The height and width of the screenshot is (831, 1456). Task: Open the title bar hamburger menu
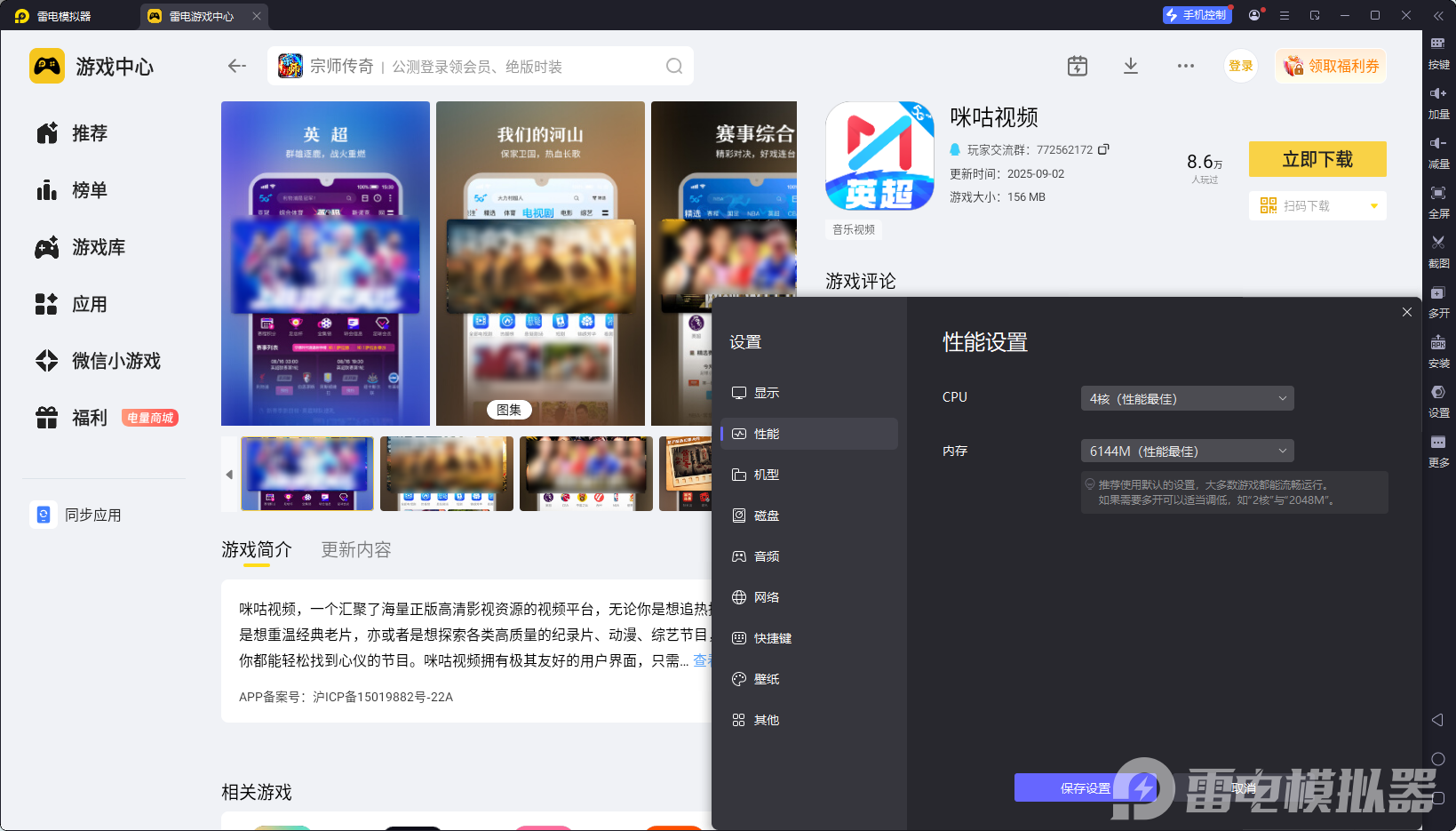(1285, 15)
